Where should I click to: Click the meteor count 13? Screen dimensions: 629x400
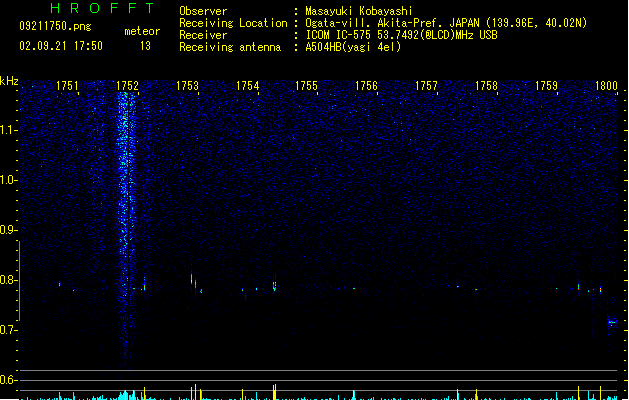coord(145,46)
